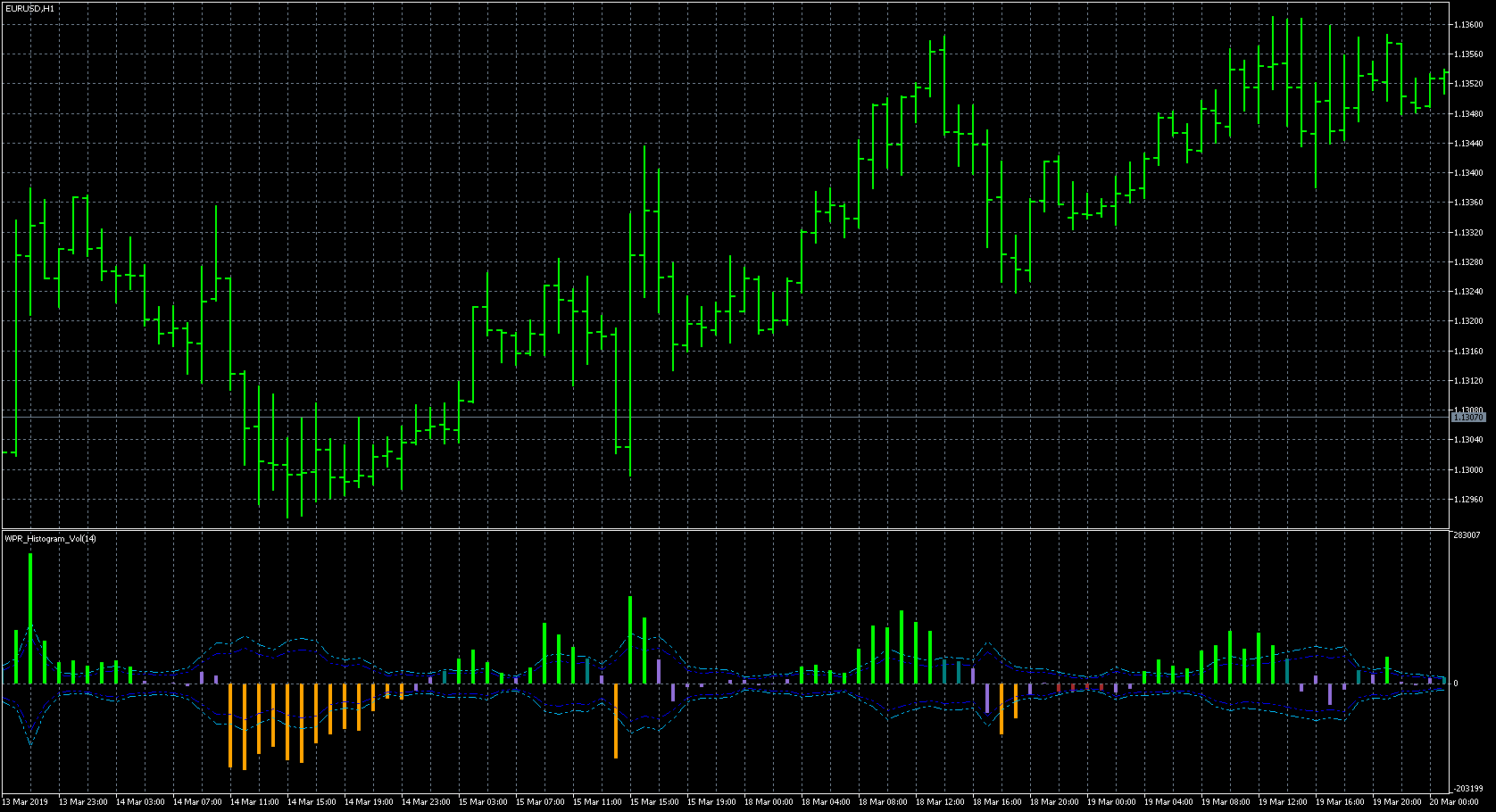Click the 13 Mar 2019 date label
Viewport: 1496px width, 812px height.
pos(27,802)
